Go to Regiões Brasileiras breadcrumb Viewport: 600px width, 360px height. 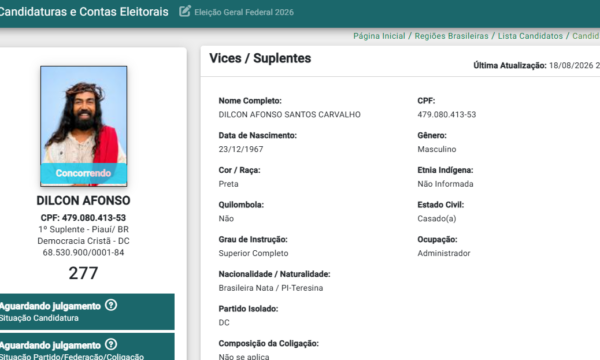(x=452, y=36)
